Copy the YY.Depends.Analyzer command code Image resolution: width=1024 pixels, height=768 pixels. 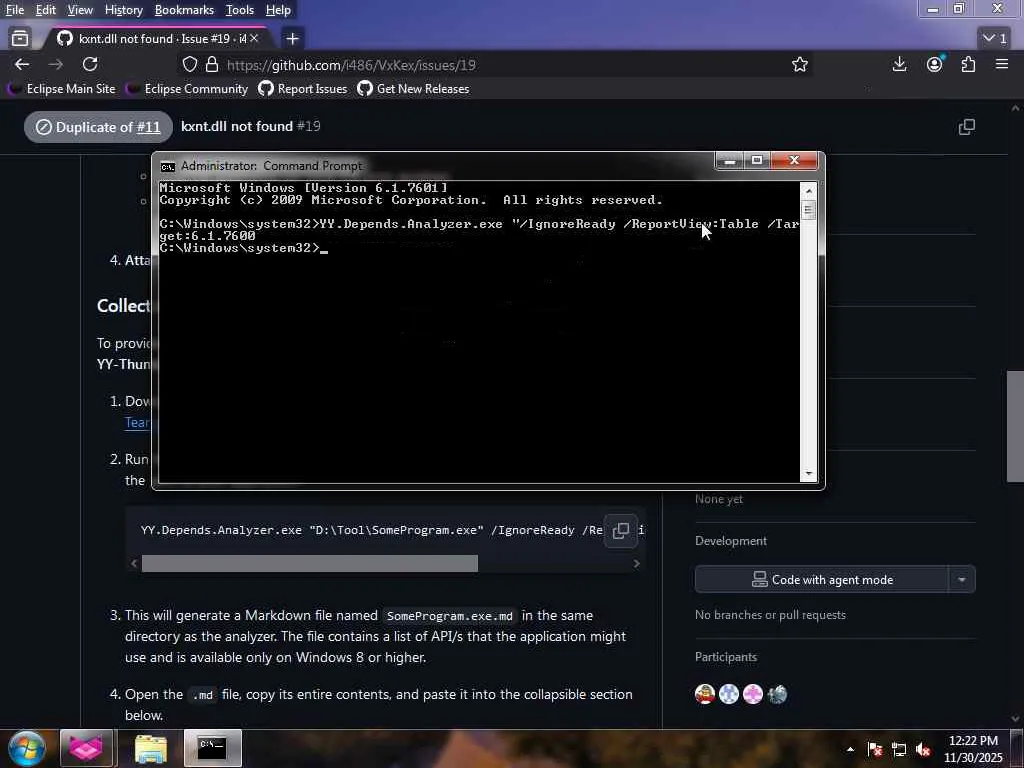click(x=620, y=530)
